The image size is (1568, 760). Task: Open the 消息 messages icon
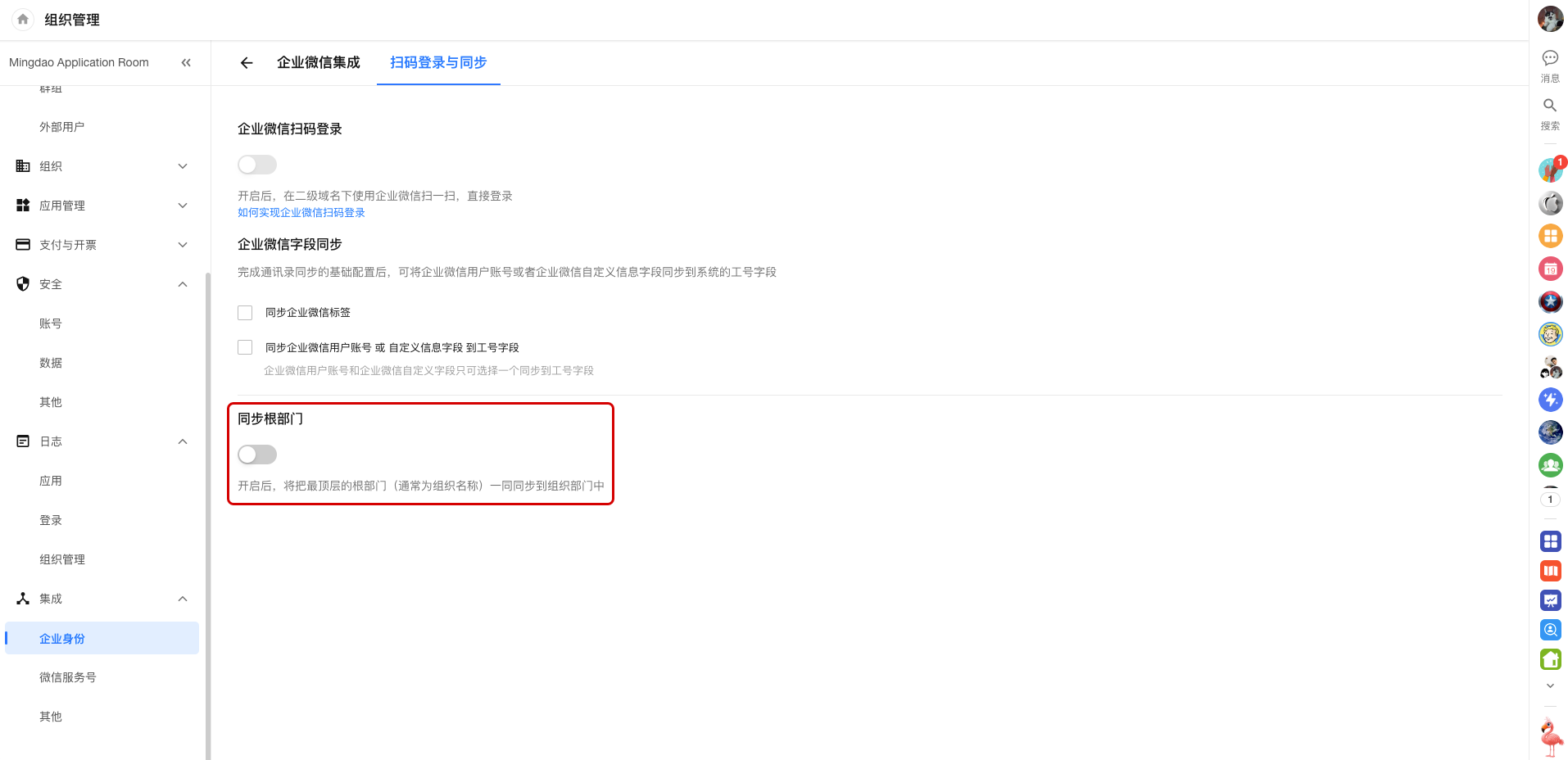[1550, 58]
